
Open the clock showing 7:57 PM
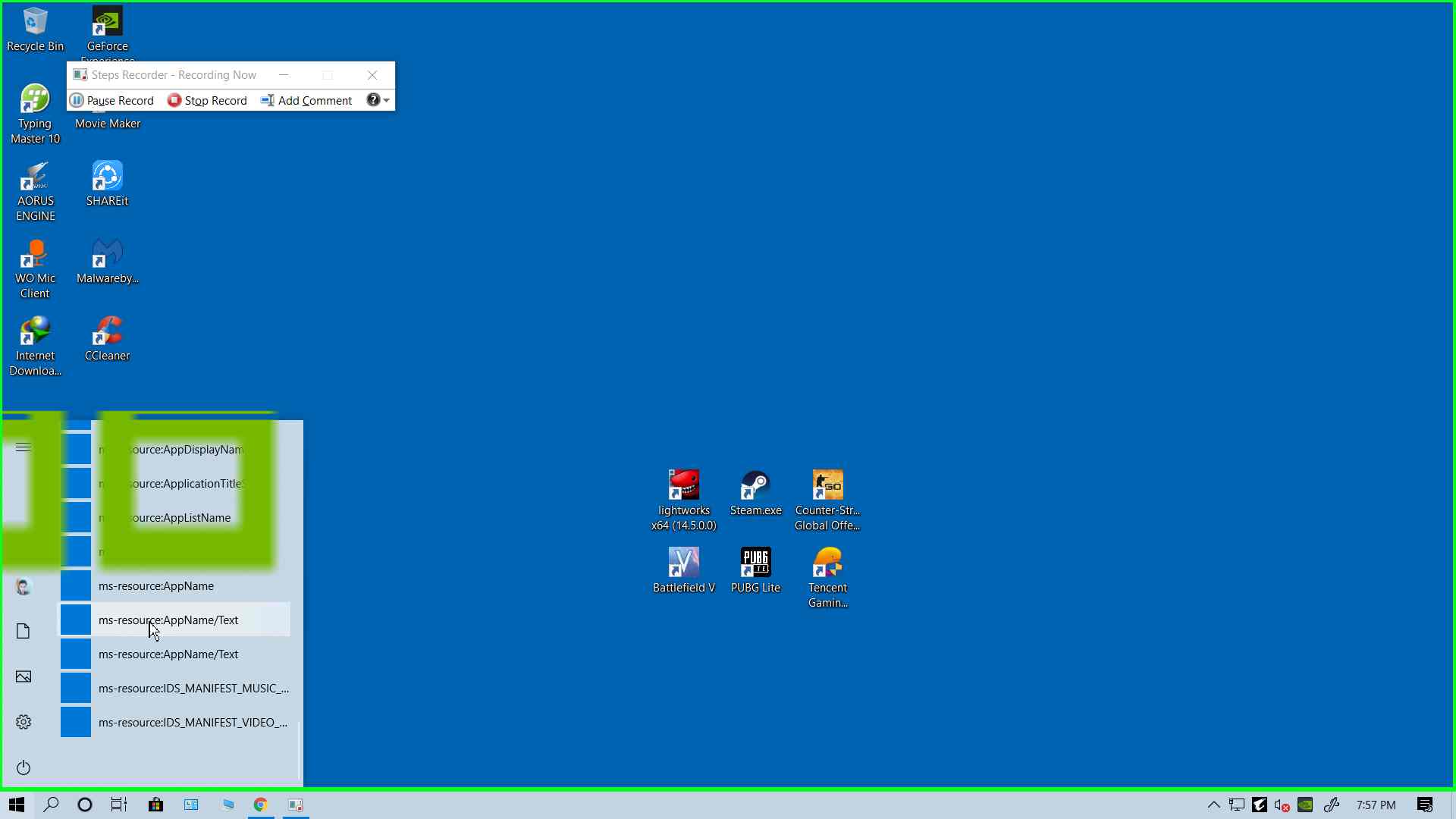coord(1376,805)
